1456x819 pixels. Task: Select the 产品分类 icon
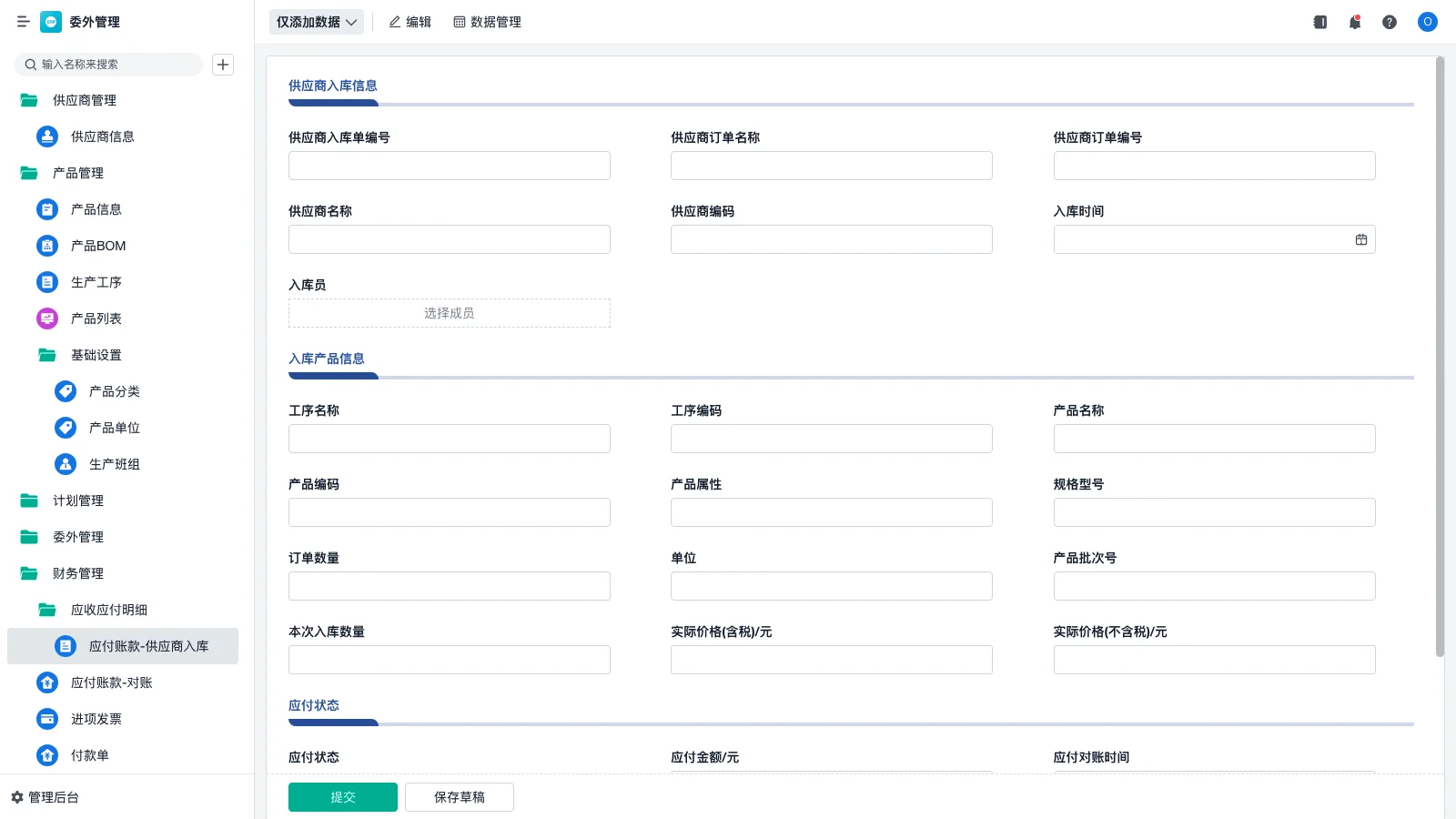(x=65, y=391)
